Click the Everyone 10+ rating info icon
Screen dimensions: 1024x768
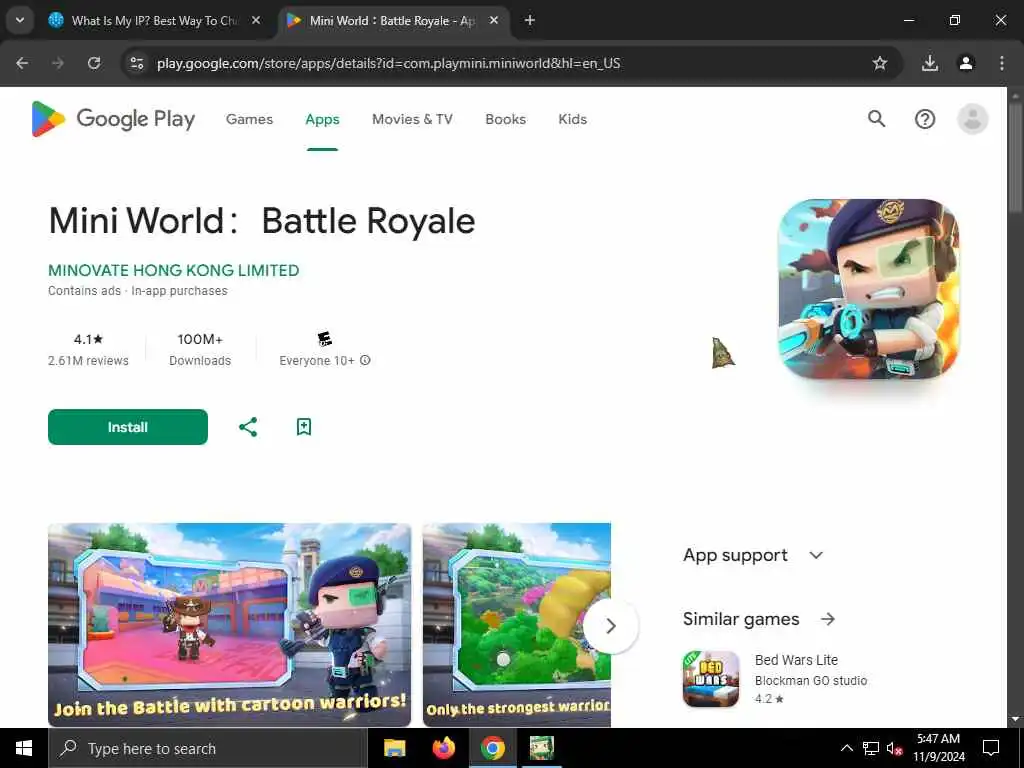365,360
